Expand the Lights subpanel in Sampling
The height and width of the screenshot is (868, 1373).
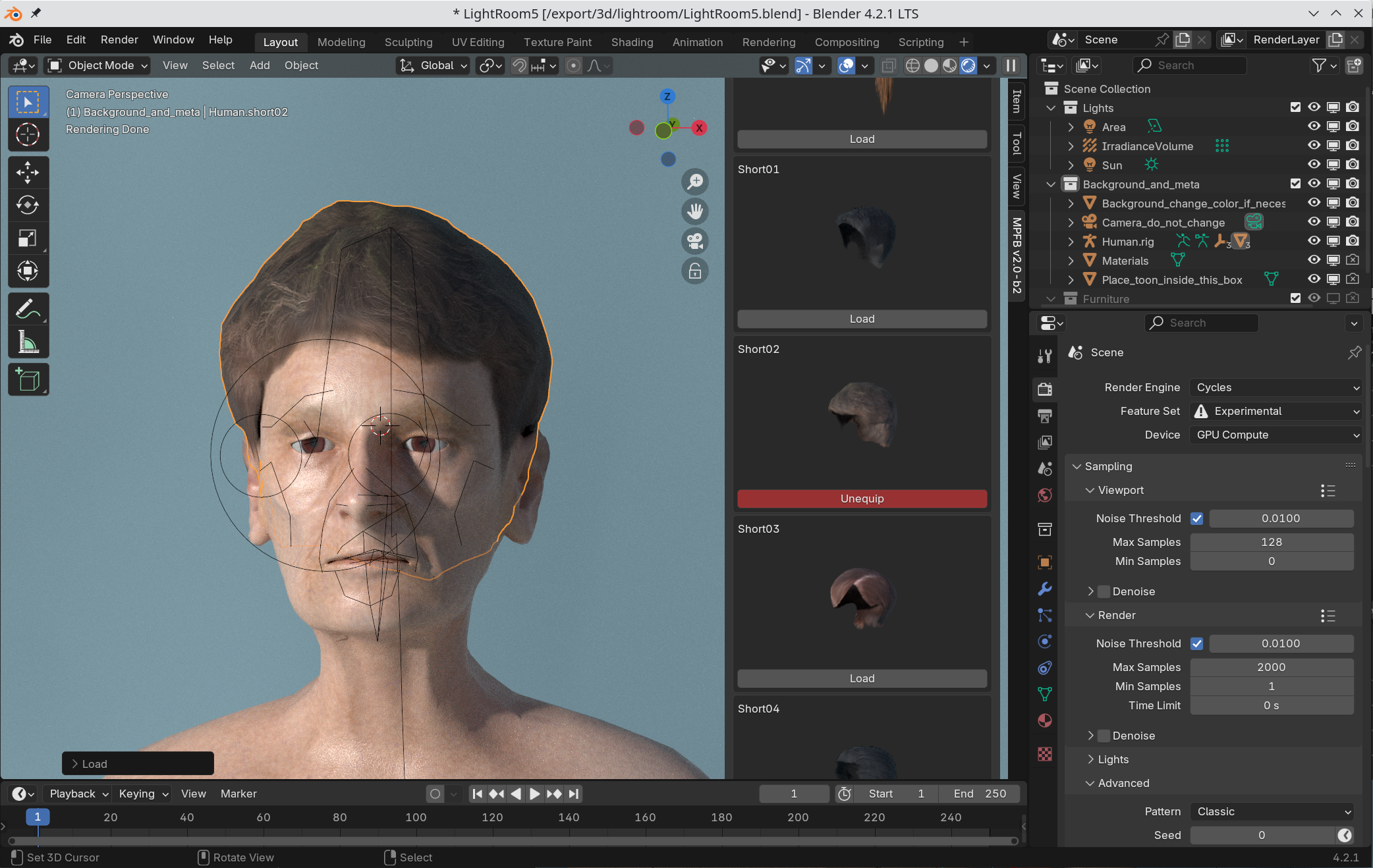pyautogui.click(x=1113, y=759)
